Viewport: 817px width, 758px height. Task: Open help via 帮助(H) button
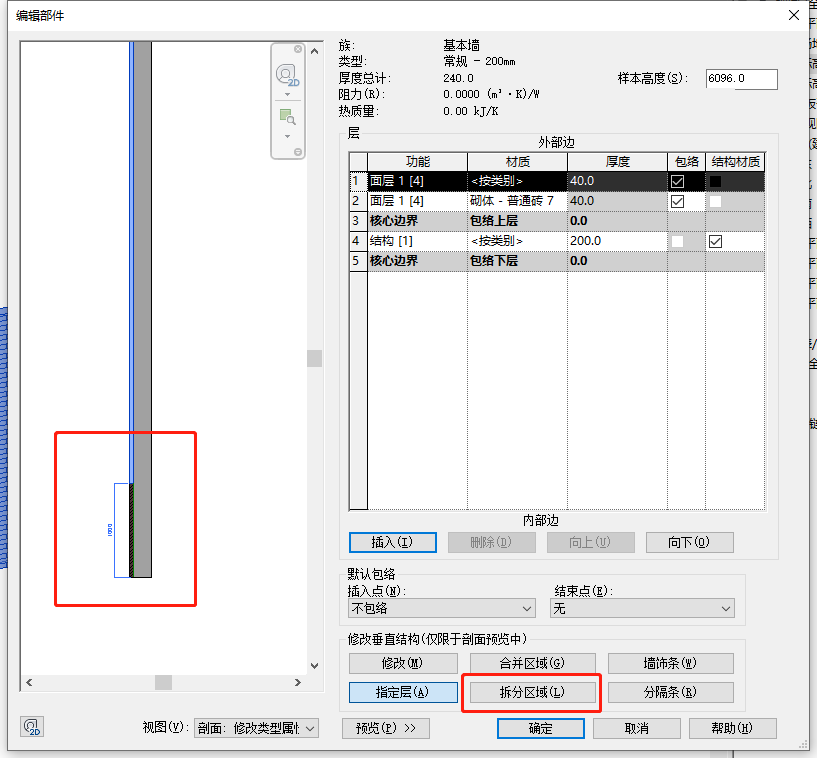click(733, 728)
